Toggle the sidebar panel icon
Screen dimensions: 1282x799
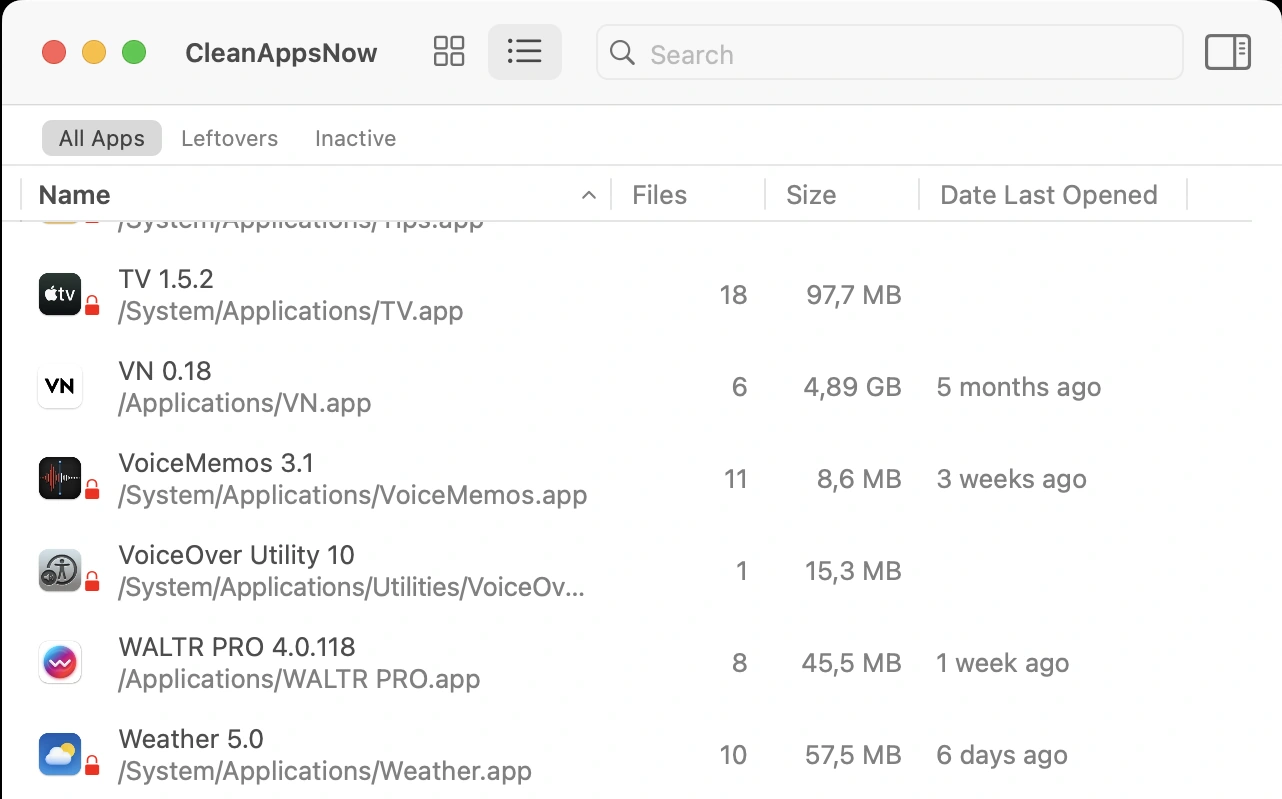pyautogui.click(x=1228, y=52)
